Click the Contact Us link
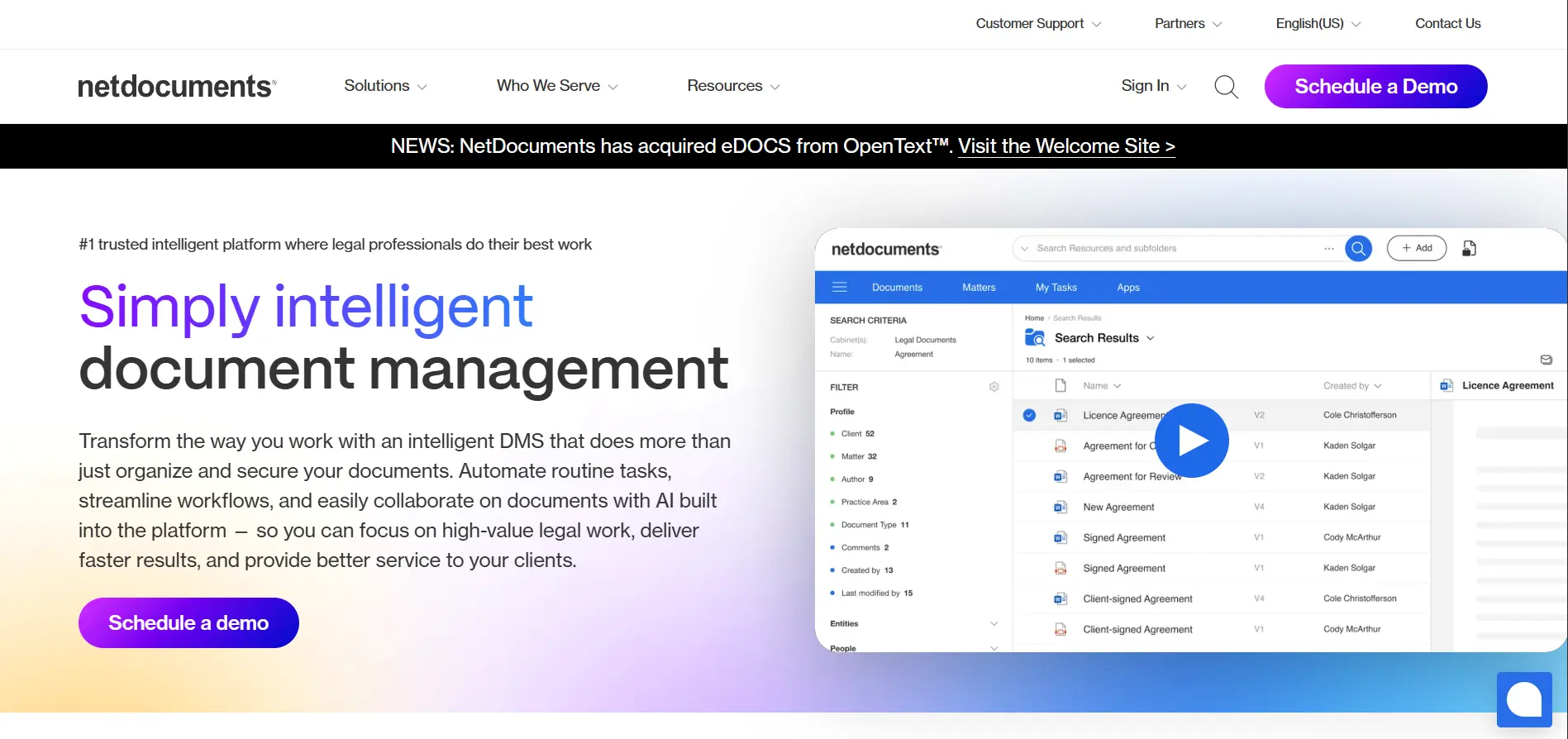 [x=1448, y=23]
